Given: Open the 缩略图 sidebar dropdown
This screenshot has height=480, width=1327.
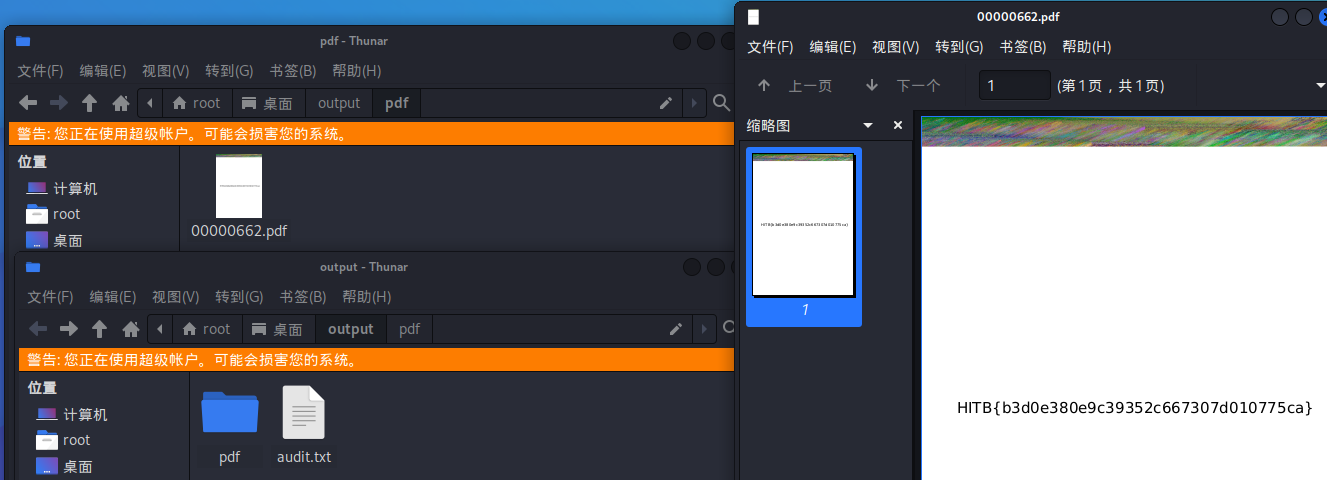Looking at the screenshot, I should [867, 125].
